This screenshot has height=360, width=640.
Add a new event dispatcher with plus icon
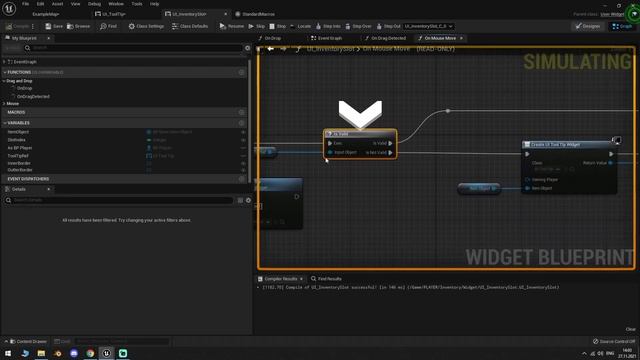point(242,179)
